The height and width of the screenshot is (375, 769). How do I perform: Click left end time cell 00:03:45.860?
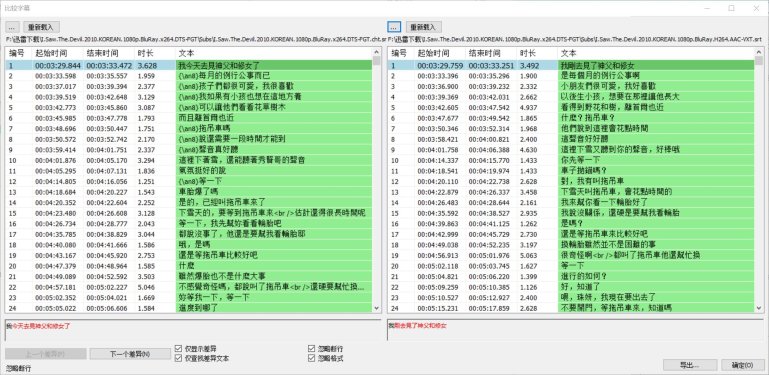coord(108,107)
